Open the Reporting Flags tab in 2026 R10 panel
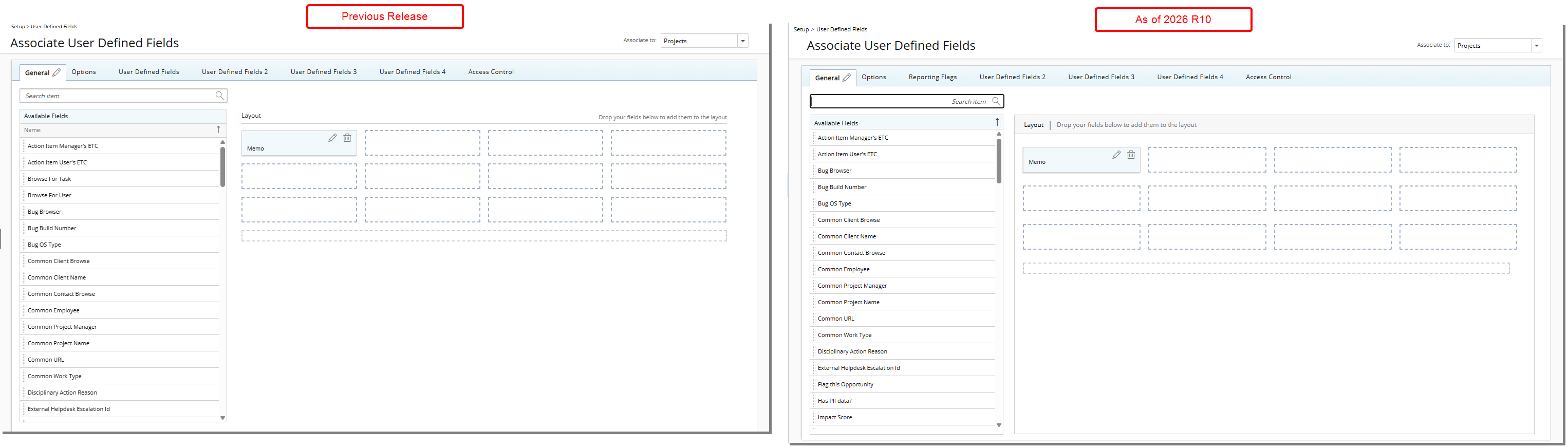 (x=932, y=77)
